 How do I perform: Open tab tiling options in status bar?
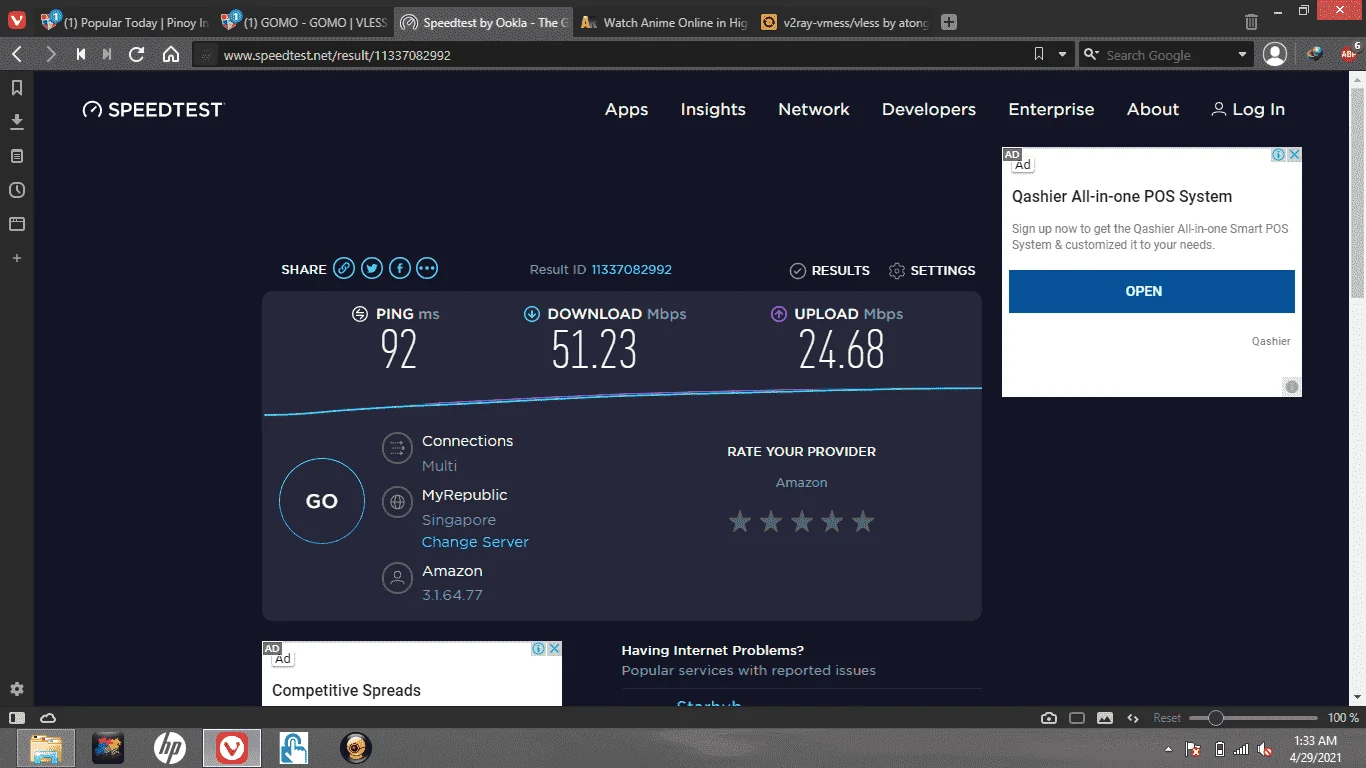click(1077, 718)
